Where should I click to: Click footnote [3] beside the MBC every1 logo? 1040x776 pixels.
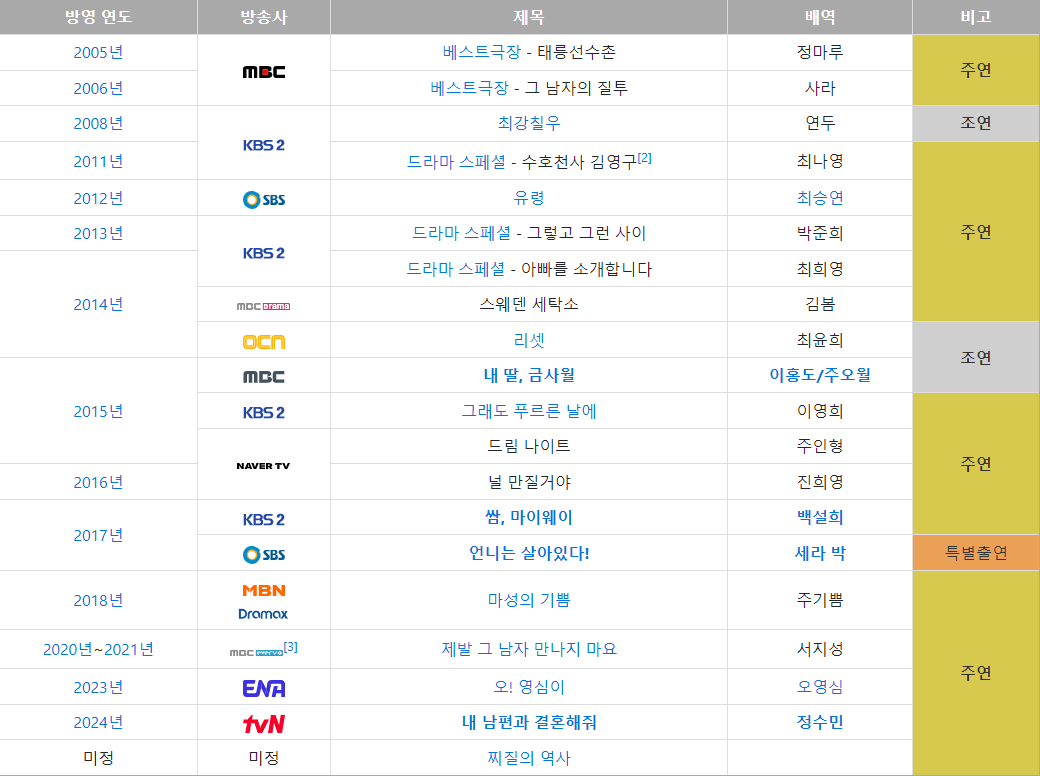tap(291, 644)
